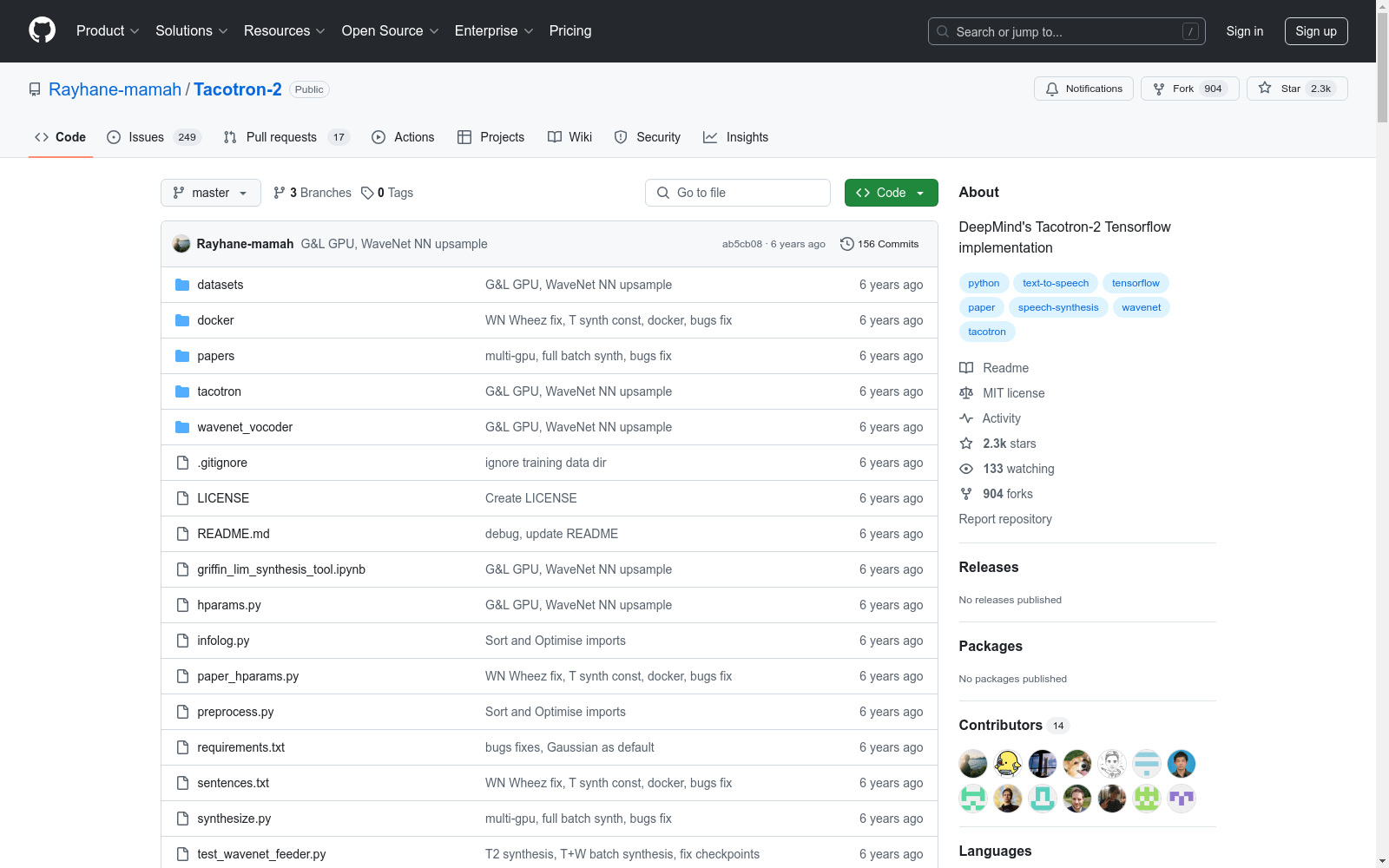Click the search magnifier icon in header
1389x868 pixels.
pos(943,31)
